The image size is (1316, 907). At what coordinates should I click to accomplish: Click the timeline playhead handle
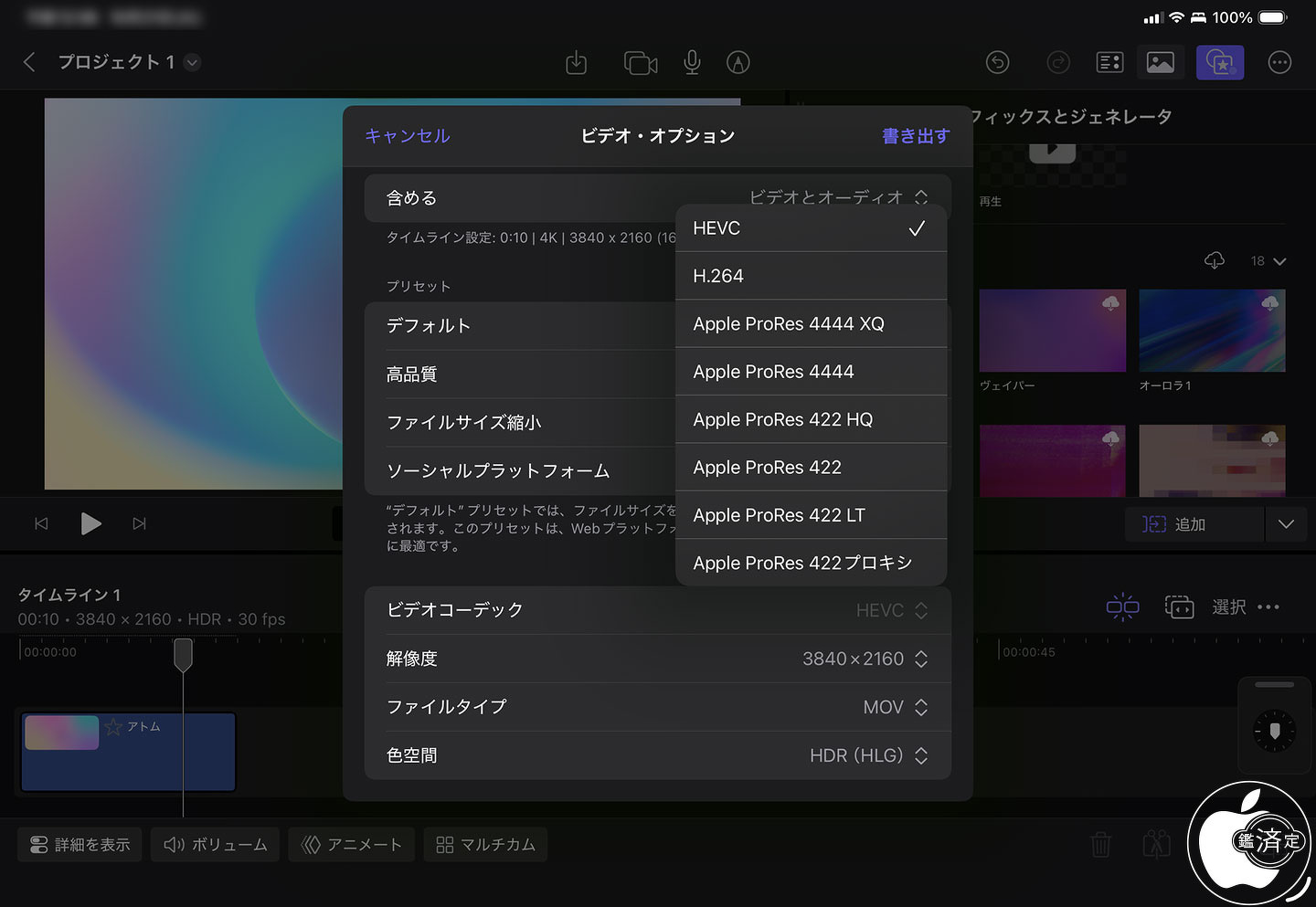point(183,654)
